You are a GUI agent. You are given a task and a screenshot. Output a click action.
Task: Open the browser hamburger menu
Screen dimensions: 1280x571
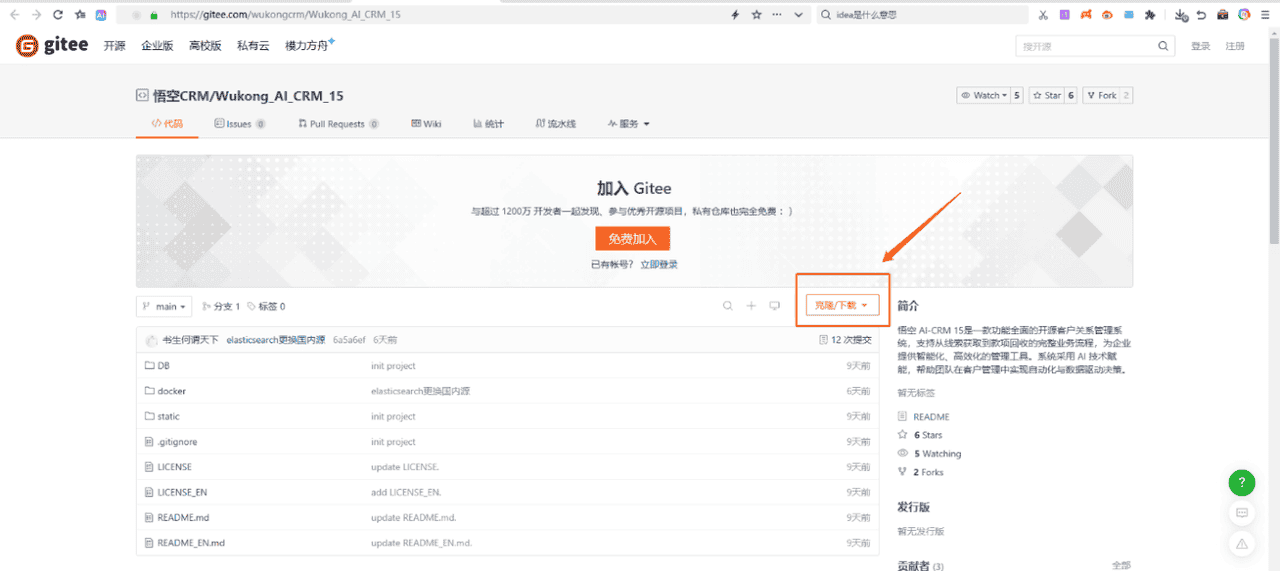point(1266,15)
